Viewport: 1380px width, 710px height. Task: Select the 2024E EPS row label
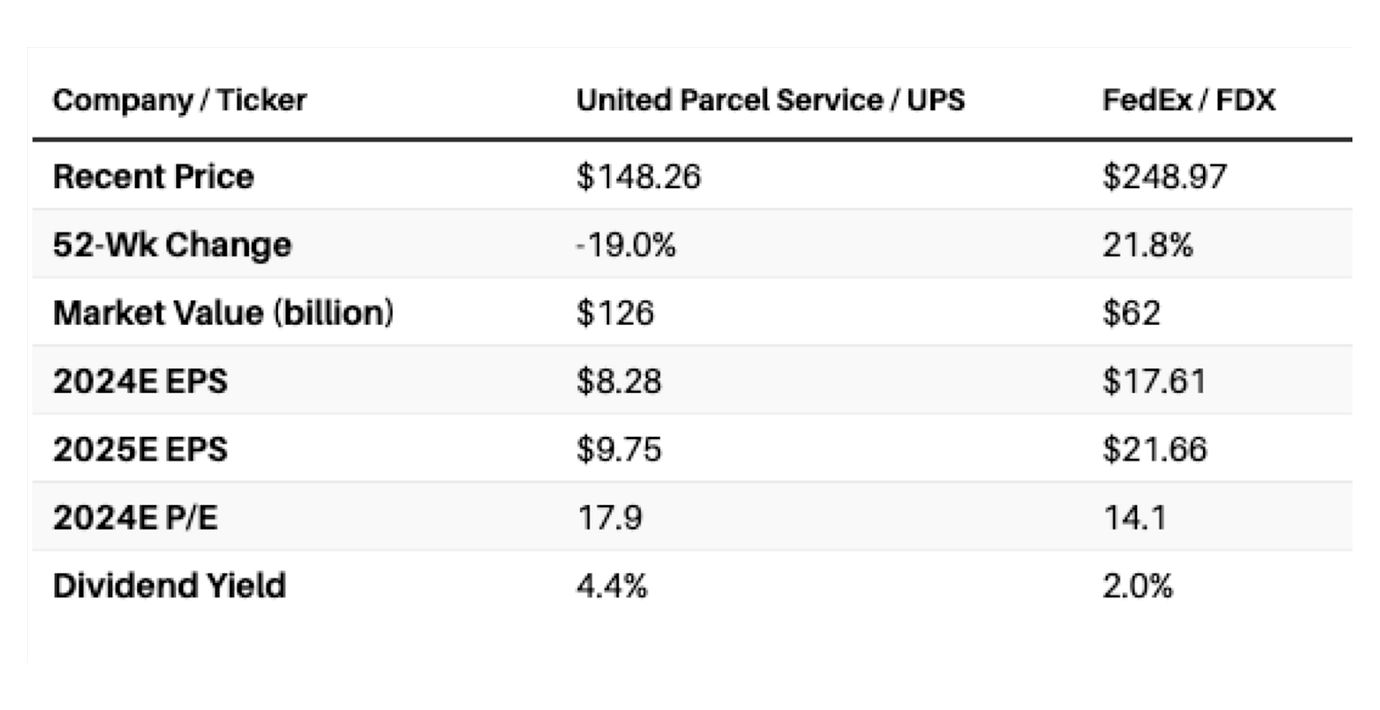pos(140,381)
